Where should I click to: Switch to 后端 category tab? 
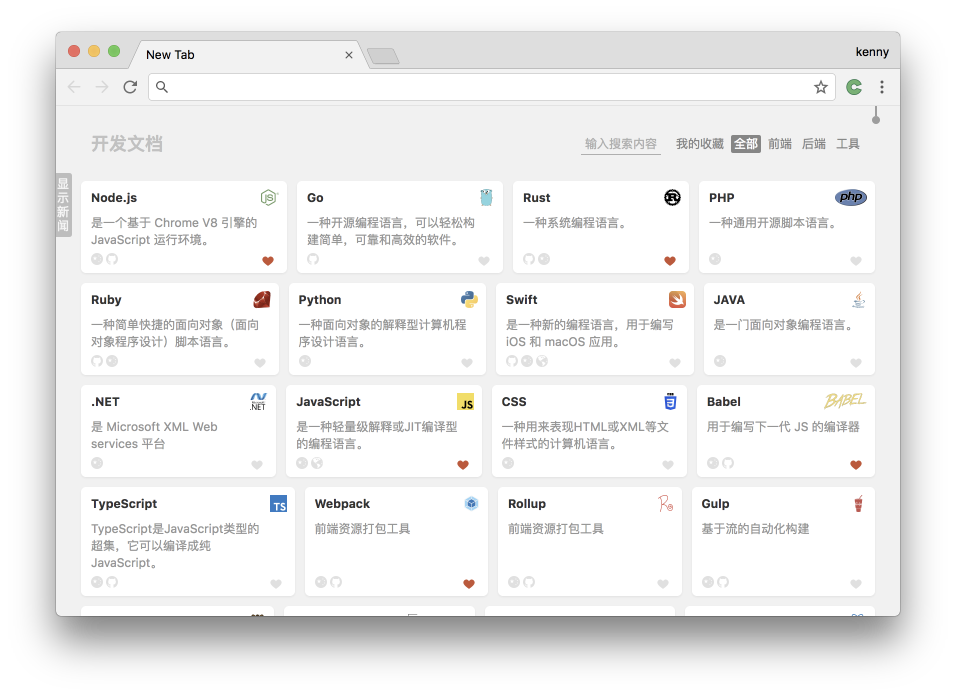(x=814, y=144)
